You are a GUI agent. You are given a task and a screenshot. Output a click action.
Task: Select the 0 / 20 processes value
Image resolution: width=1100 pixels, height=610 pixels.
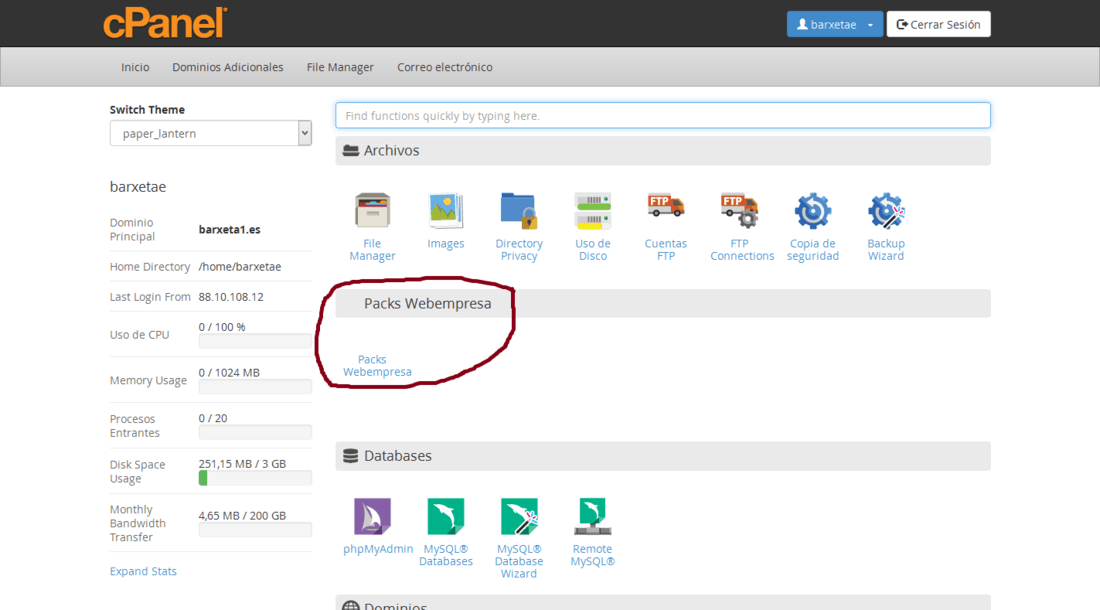click(x=213, y=419)
